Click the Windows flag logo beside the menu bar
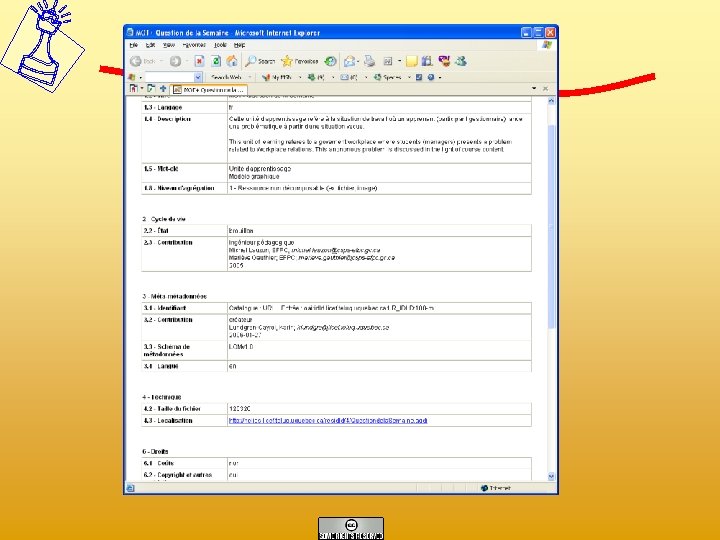Image resolution: width=720 pixels, height=540 pixels. click(546, 45)
